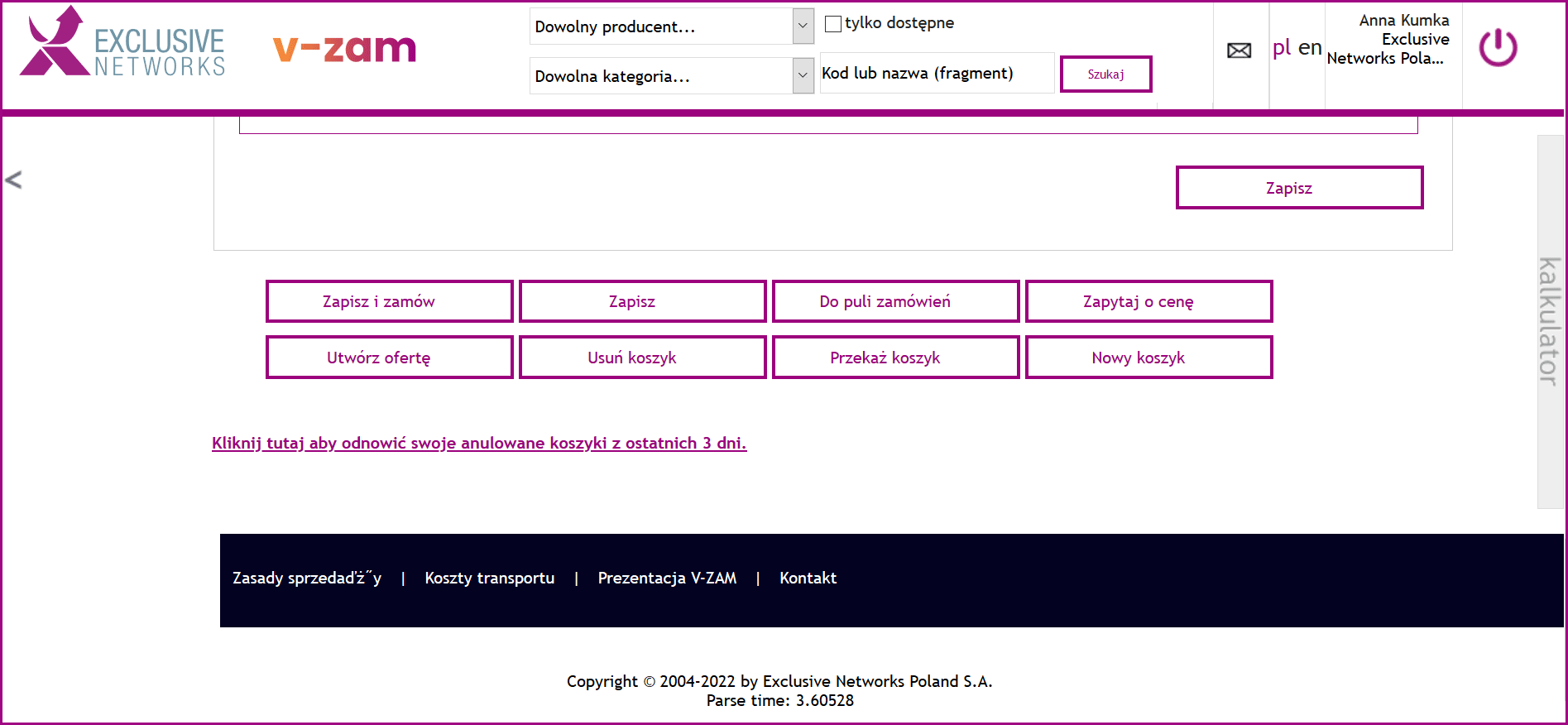The image size is (1568, 725).
Task: Click the envelope messages icon
Action: (x=1239, y=50)
